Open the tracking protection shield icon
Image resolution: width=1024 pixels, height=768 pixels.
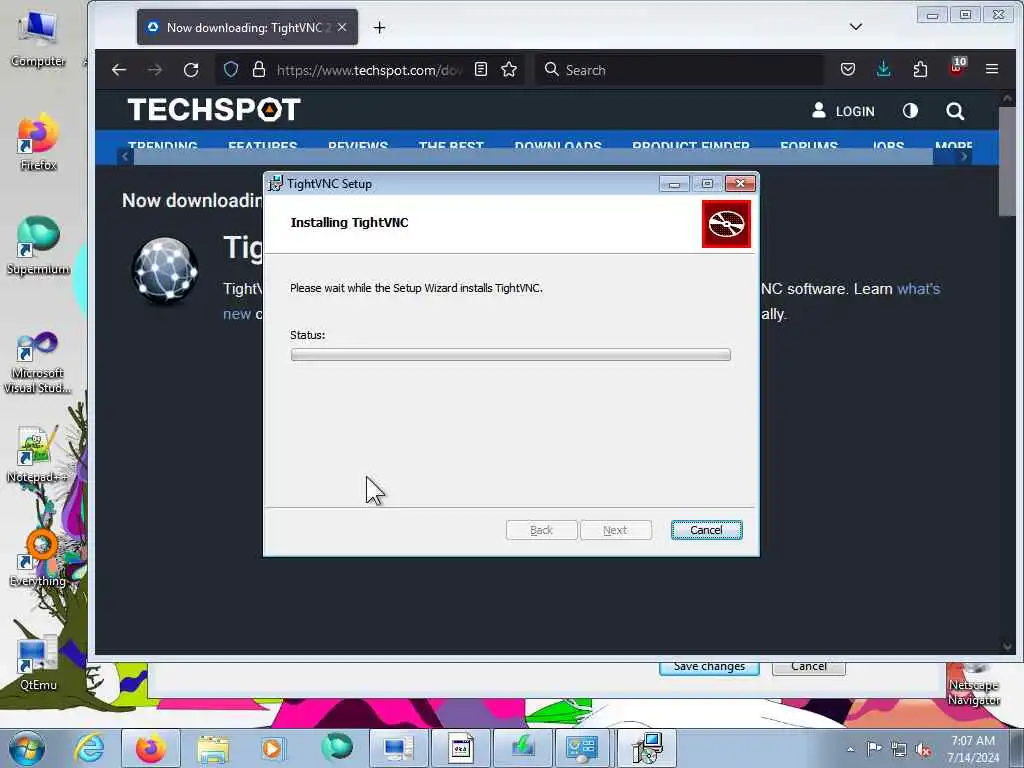pos(231,69)
